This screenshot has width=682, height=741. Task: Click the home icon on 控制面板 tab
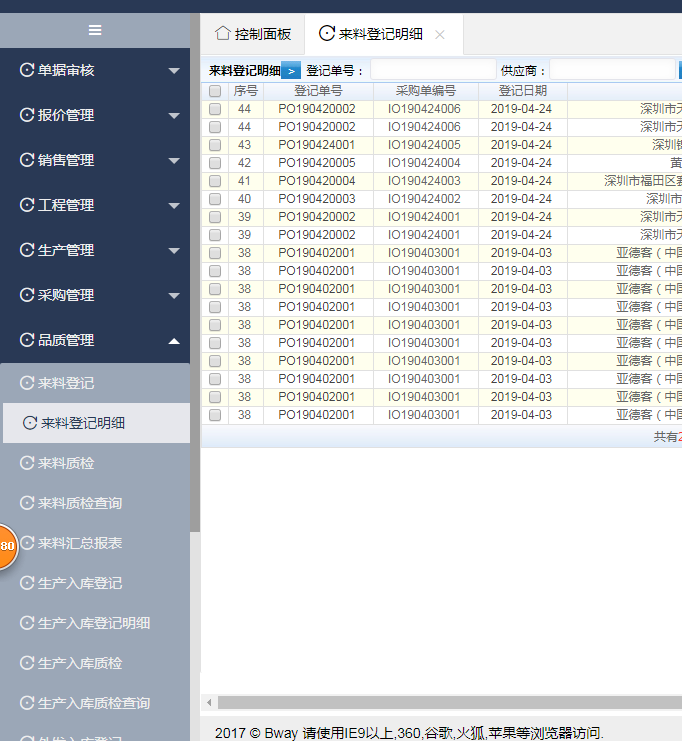(223, 33)
